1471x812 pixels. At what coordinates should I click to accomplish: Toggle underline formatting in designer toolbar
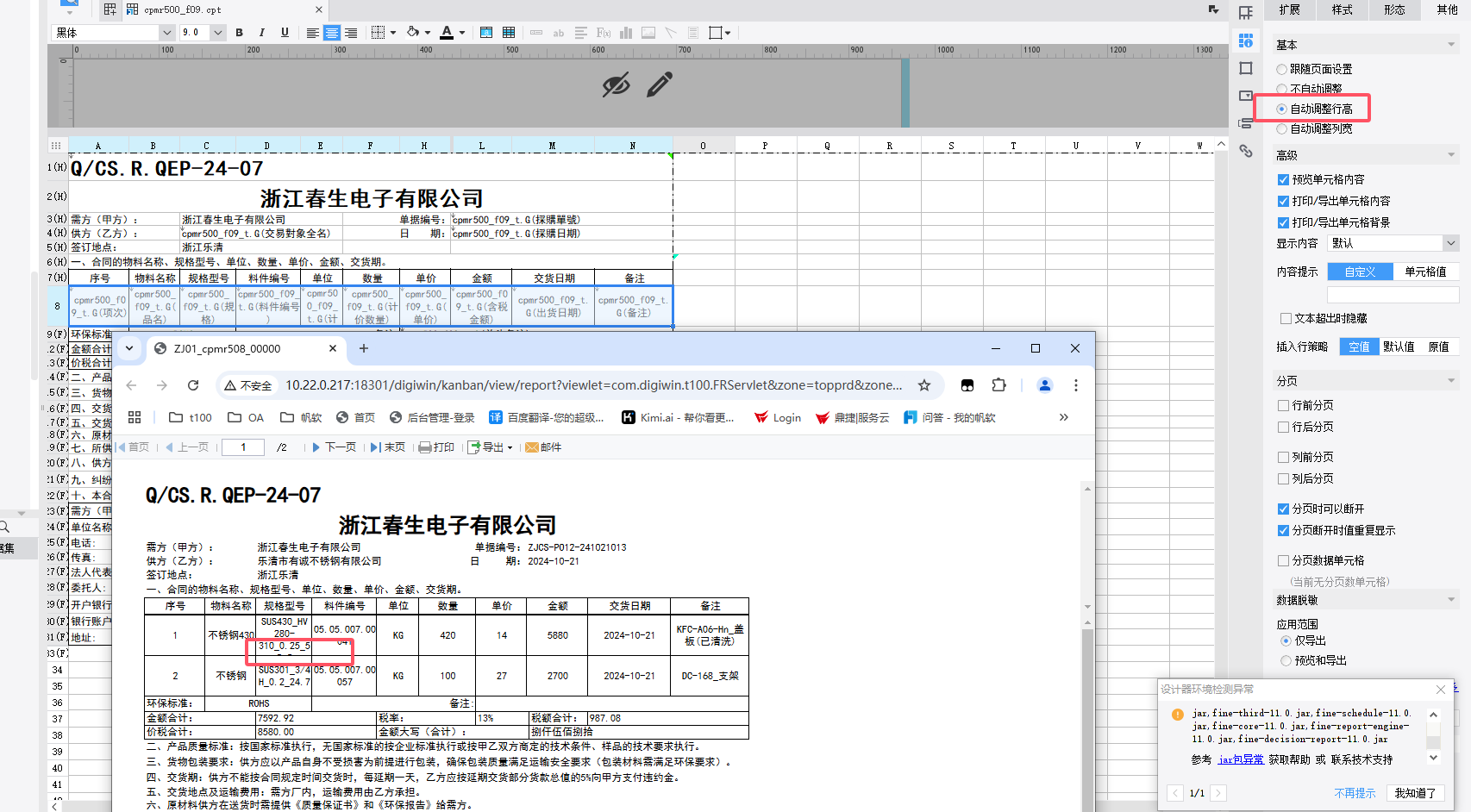[x=285, y=33]
